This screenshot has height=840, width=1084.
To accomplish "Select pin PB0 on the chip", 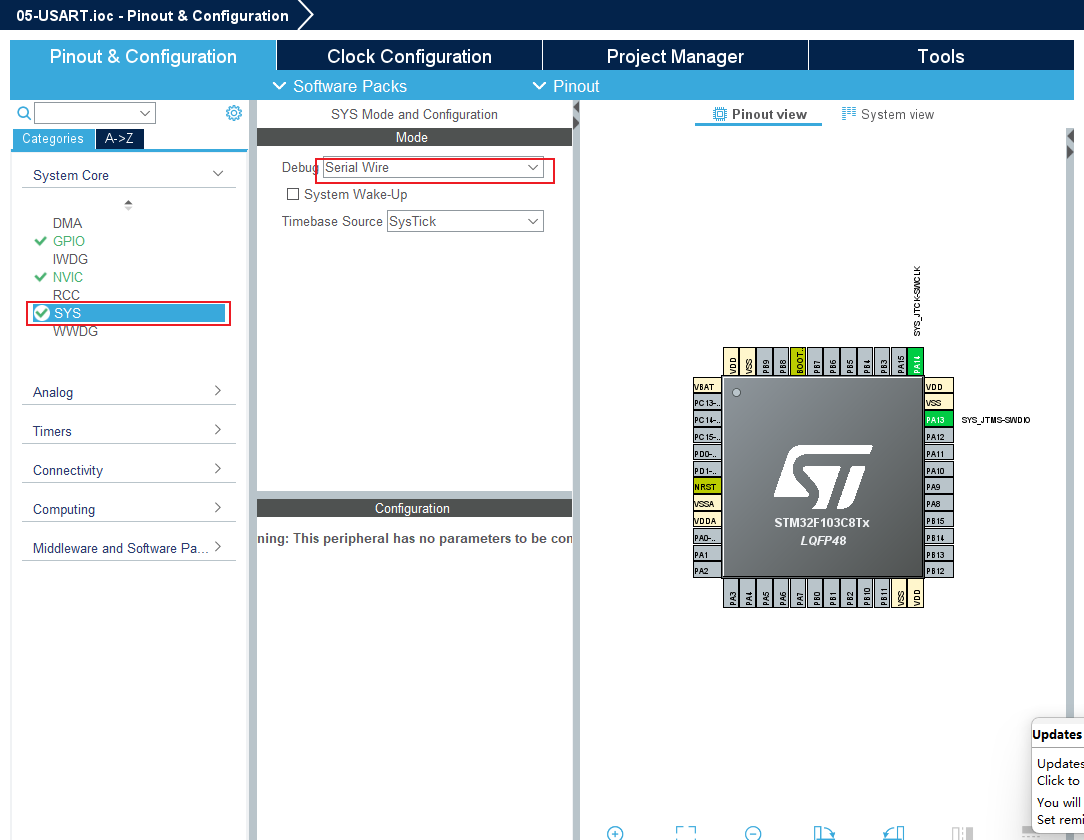I will [x=816, y=594].
